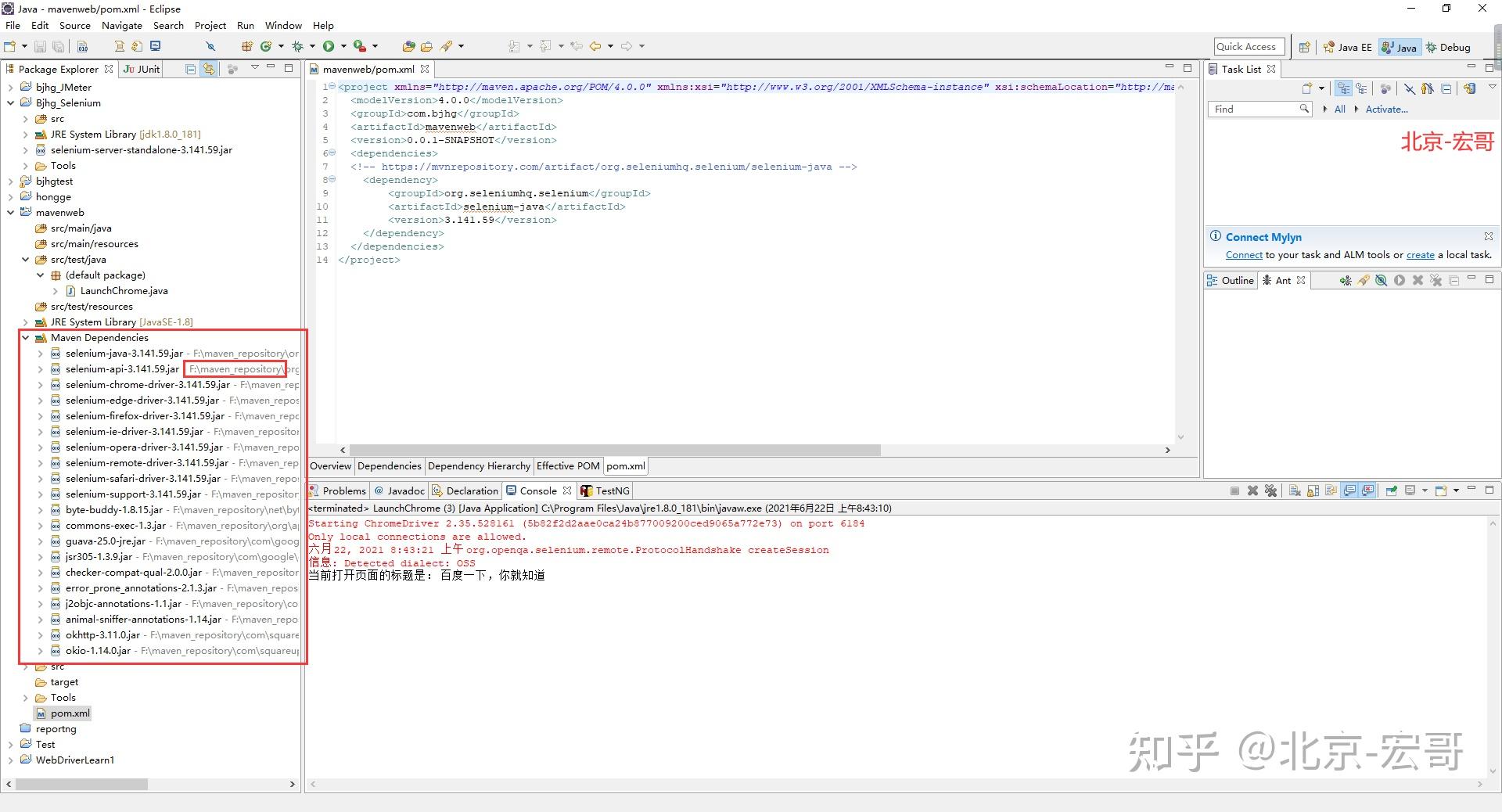Open the Project menu

click(210, 26)
